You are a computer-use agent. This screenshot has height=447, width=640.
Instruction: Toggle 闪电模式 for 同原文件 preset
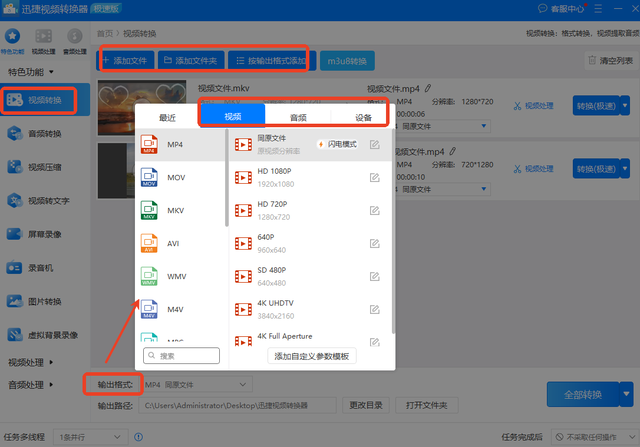coord(337,144)
